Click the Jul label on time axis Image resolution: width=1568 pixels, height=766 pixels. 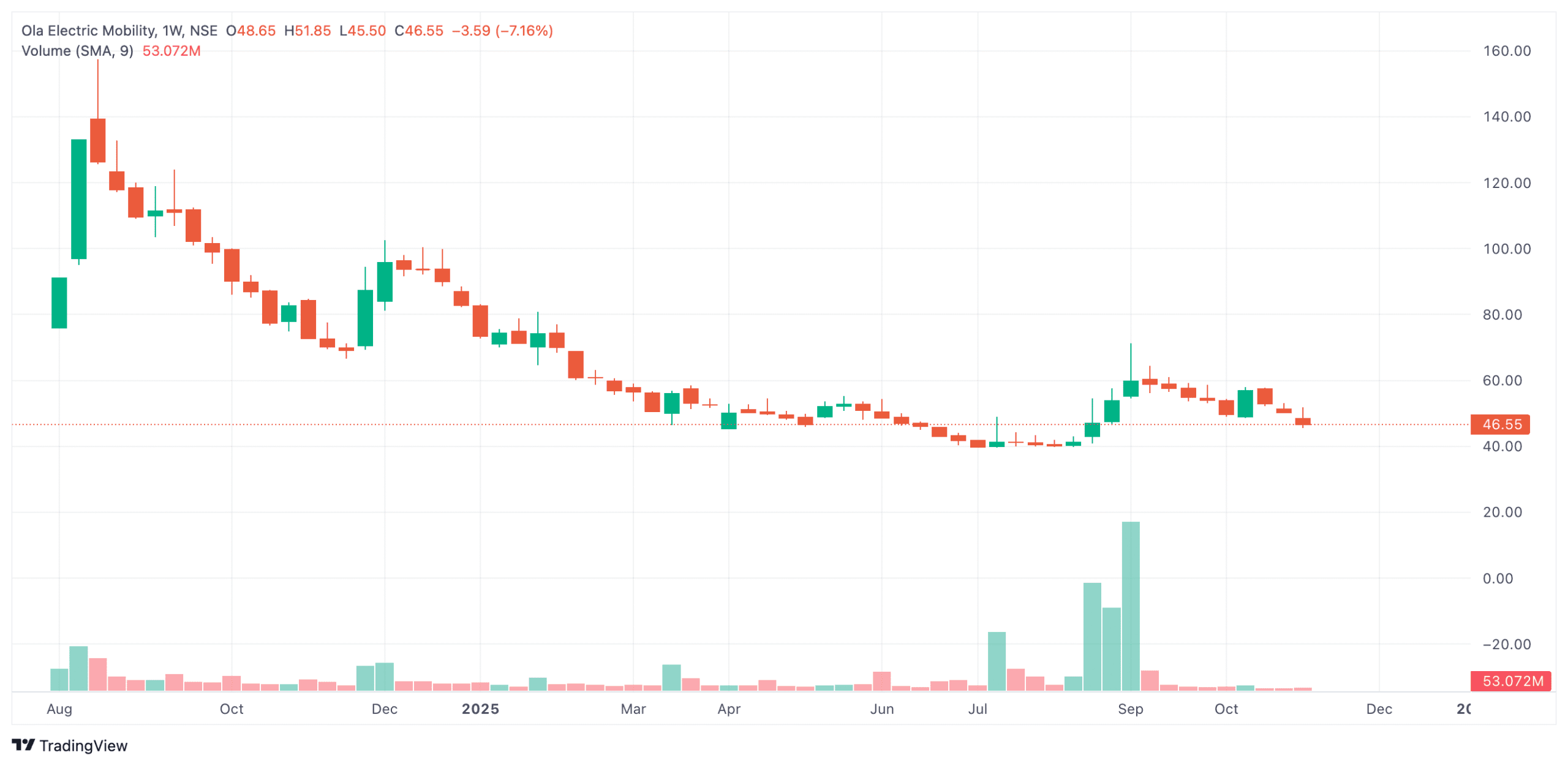[977, 708]
